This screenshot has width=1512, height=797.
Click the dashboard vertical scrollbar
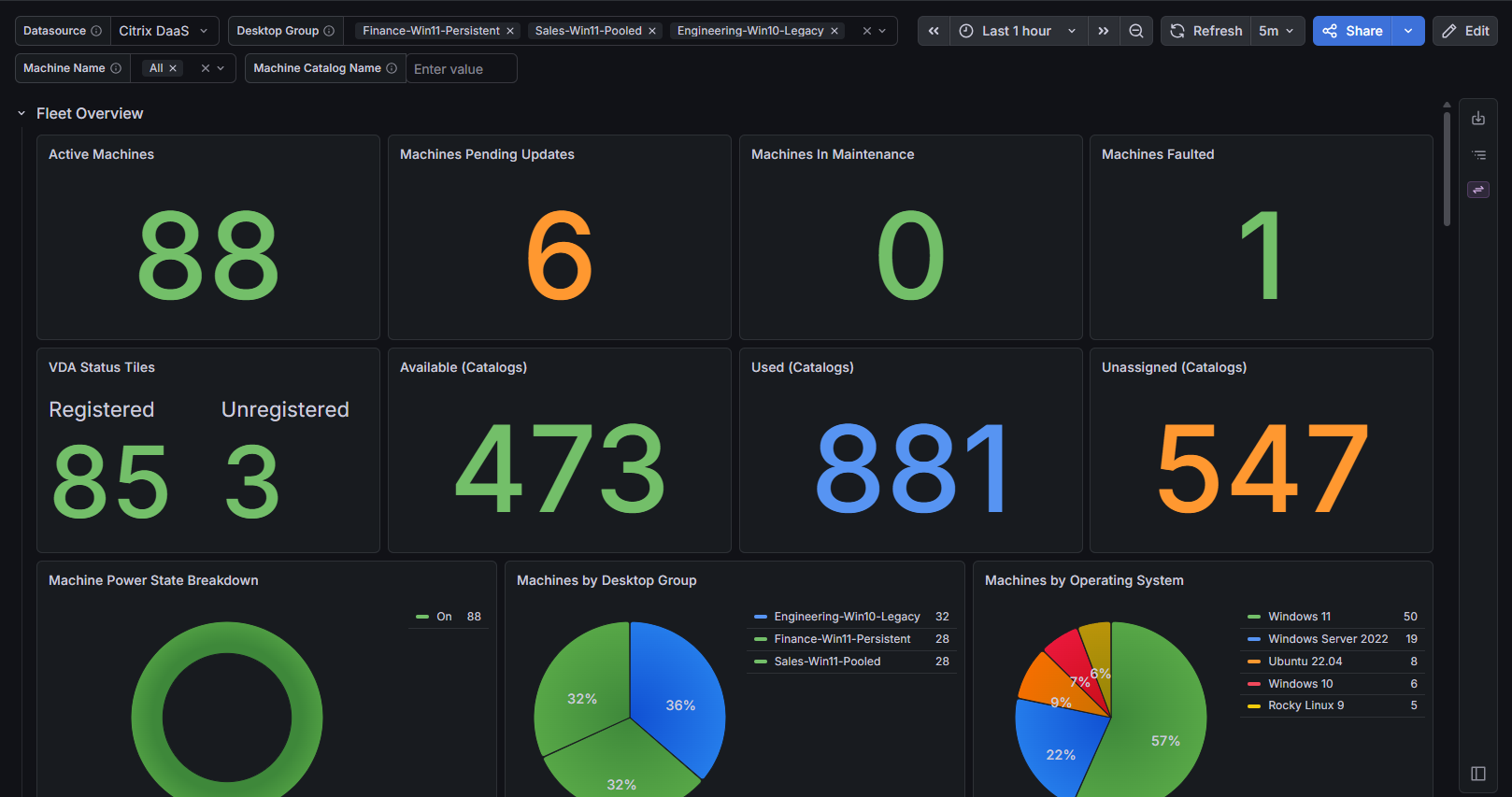[x=1447, y=168]
